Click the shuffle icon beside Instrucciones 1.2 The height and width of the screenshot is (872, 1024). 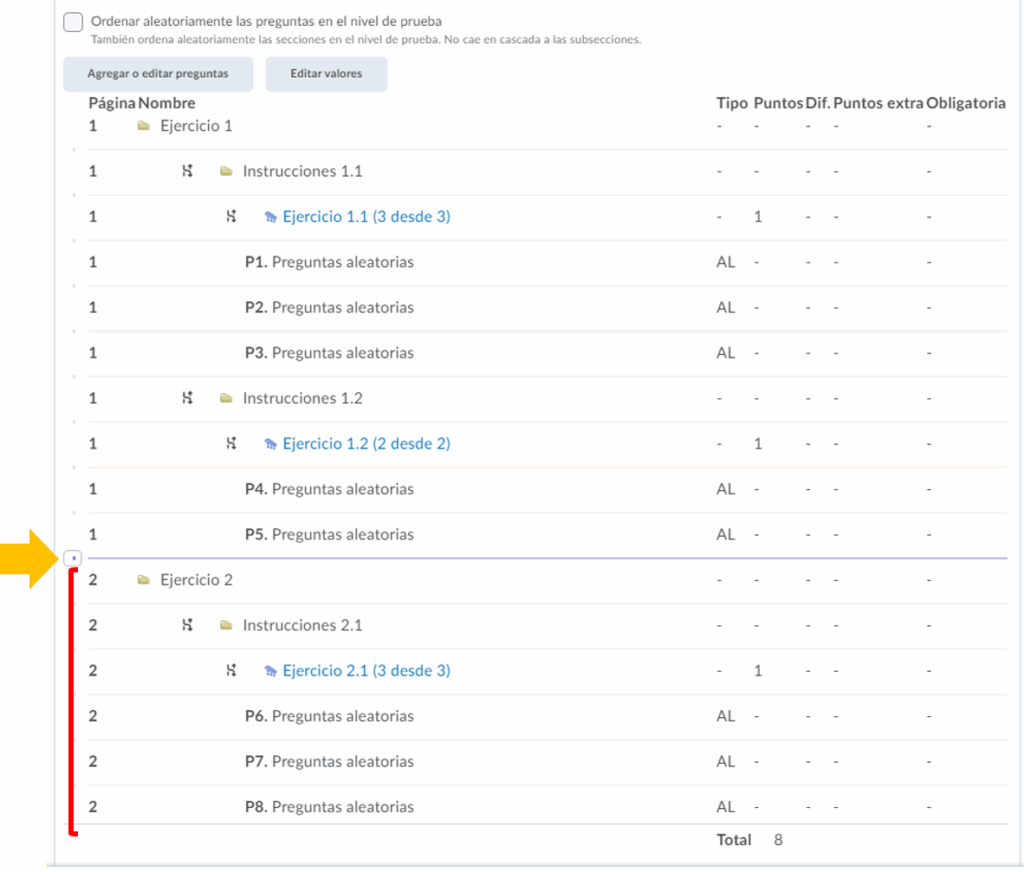187,398
